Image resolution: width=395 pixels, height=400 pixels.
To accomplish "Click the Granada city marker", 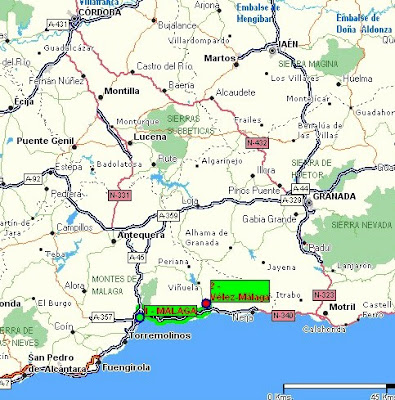I will coord(309,202).
